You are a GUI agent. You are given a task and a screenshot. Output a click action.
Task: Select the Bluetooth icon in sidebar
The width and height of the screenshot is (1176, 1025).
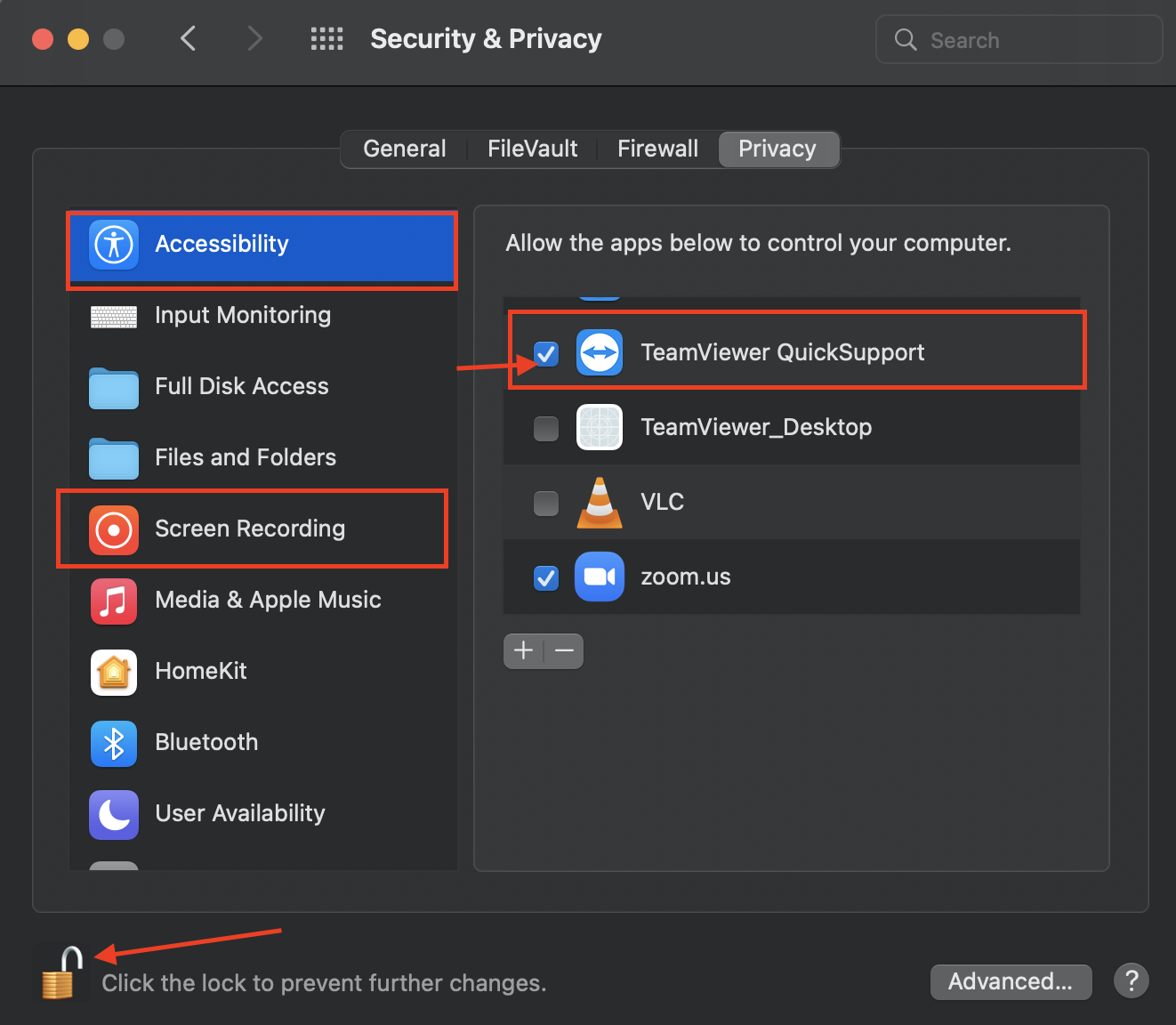114,744
